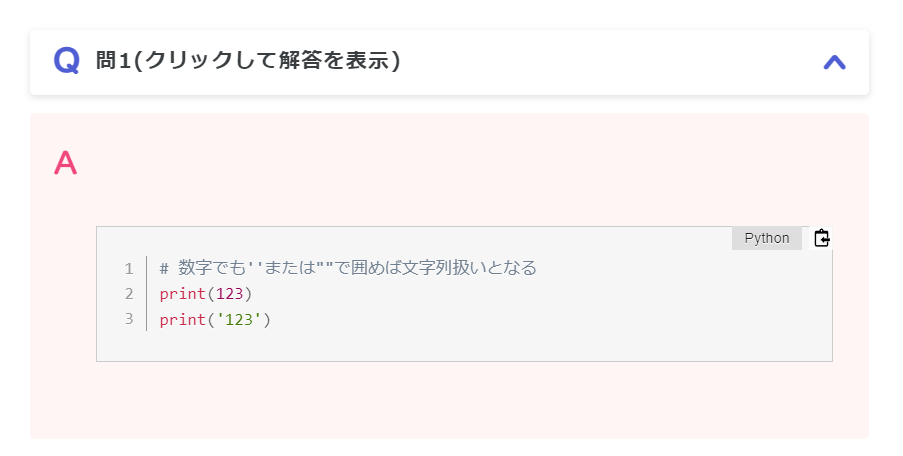Click the green '123' string literal
This screenshot has width=903, height=456.
pyautogui.click(x=239, y=319)
